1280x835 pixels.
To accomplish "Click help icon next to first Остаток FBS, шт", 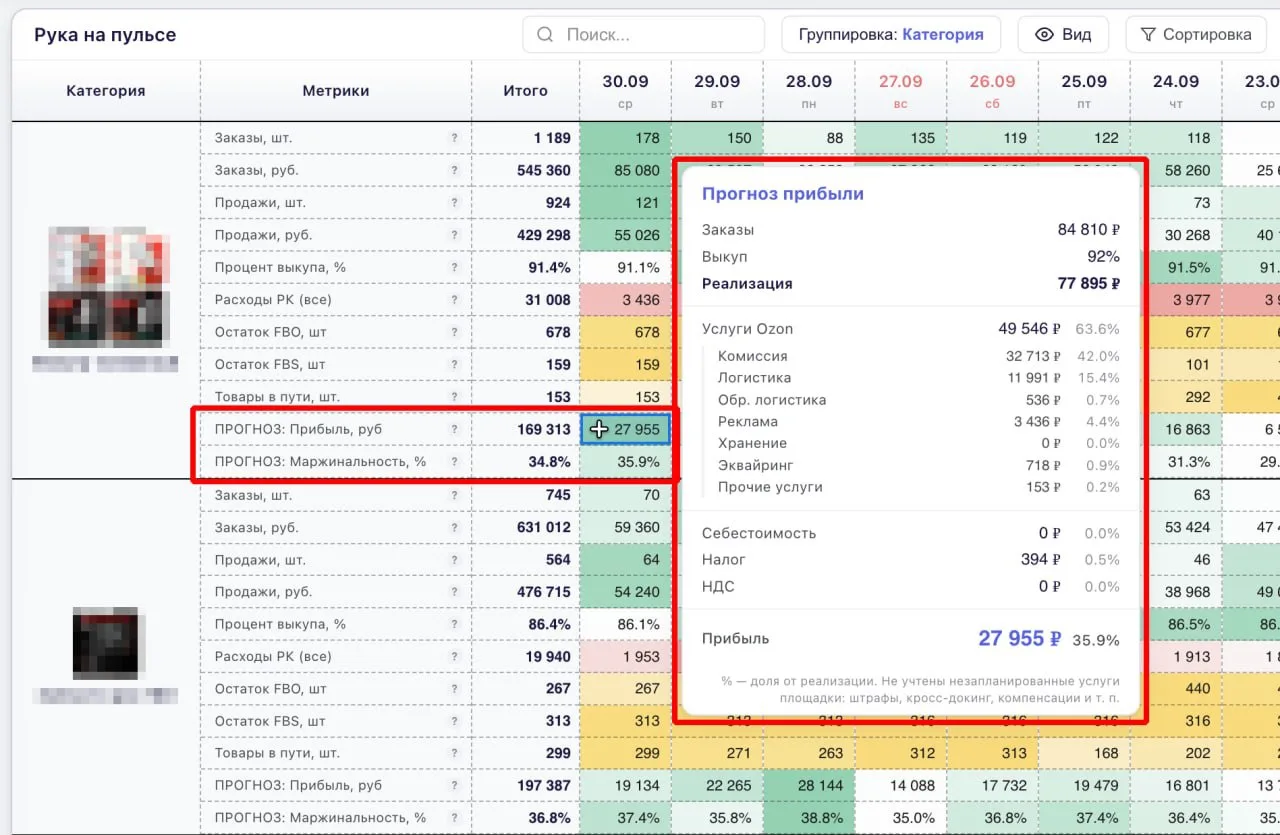I will tap(454, 365).
